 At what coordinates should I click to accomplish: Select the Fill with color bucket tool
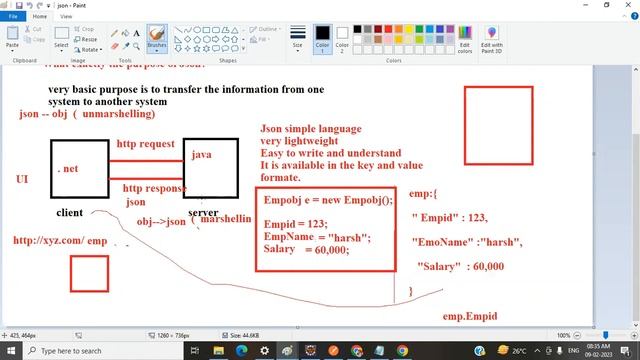tap(125, 33)
